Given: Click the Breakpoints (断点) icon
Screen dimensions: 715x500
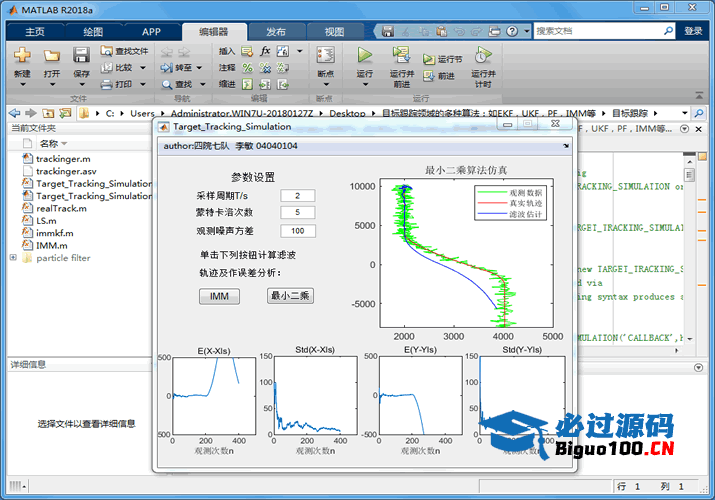Looking at the screenshot, I should [x=326, y=56].
